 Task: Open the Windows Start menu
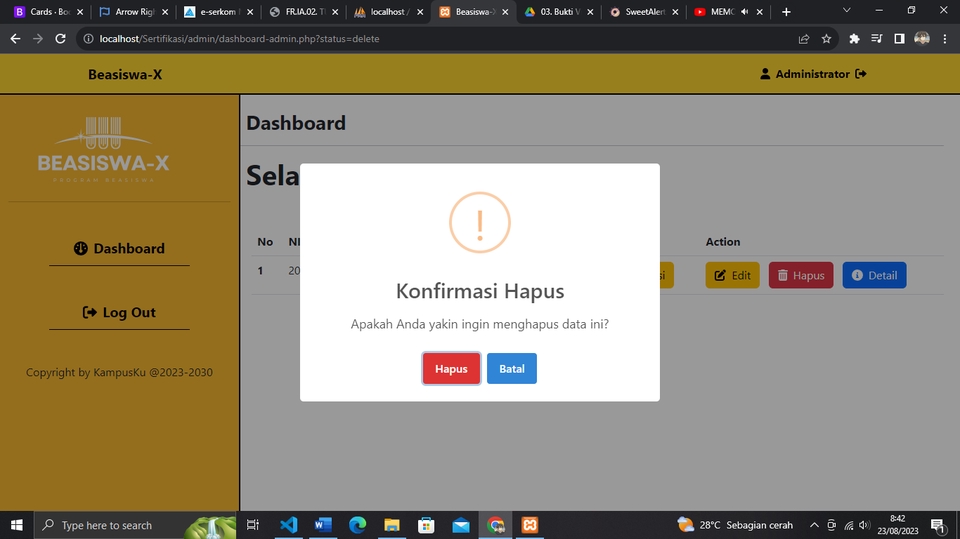(x=17, y=525)
